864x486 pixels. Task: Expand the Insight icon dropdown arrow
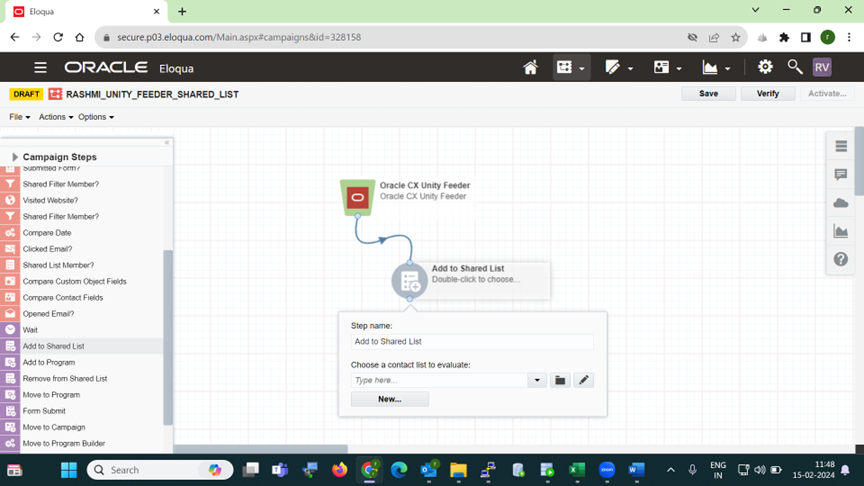click(x=727, y=69)
